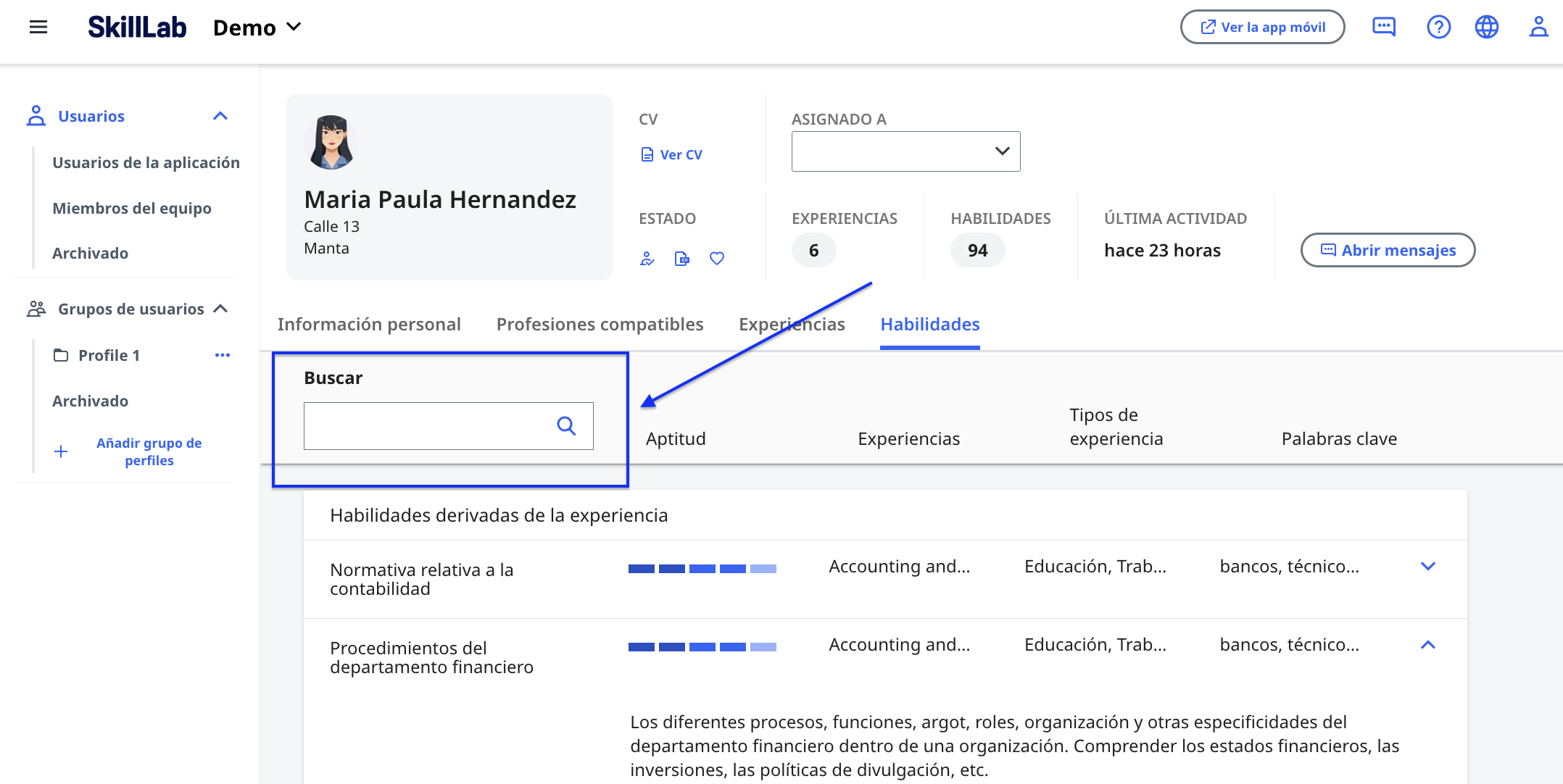1563x784 pixels.
Task: Open the Asignado a dropdown menu
Action: pyautogui.click(x=905, y=152)
